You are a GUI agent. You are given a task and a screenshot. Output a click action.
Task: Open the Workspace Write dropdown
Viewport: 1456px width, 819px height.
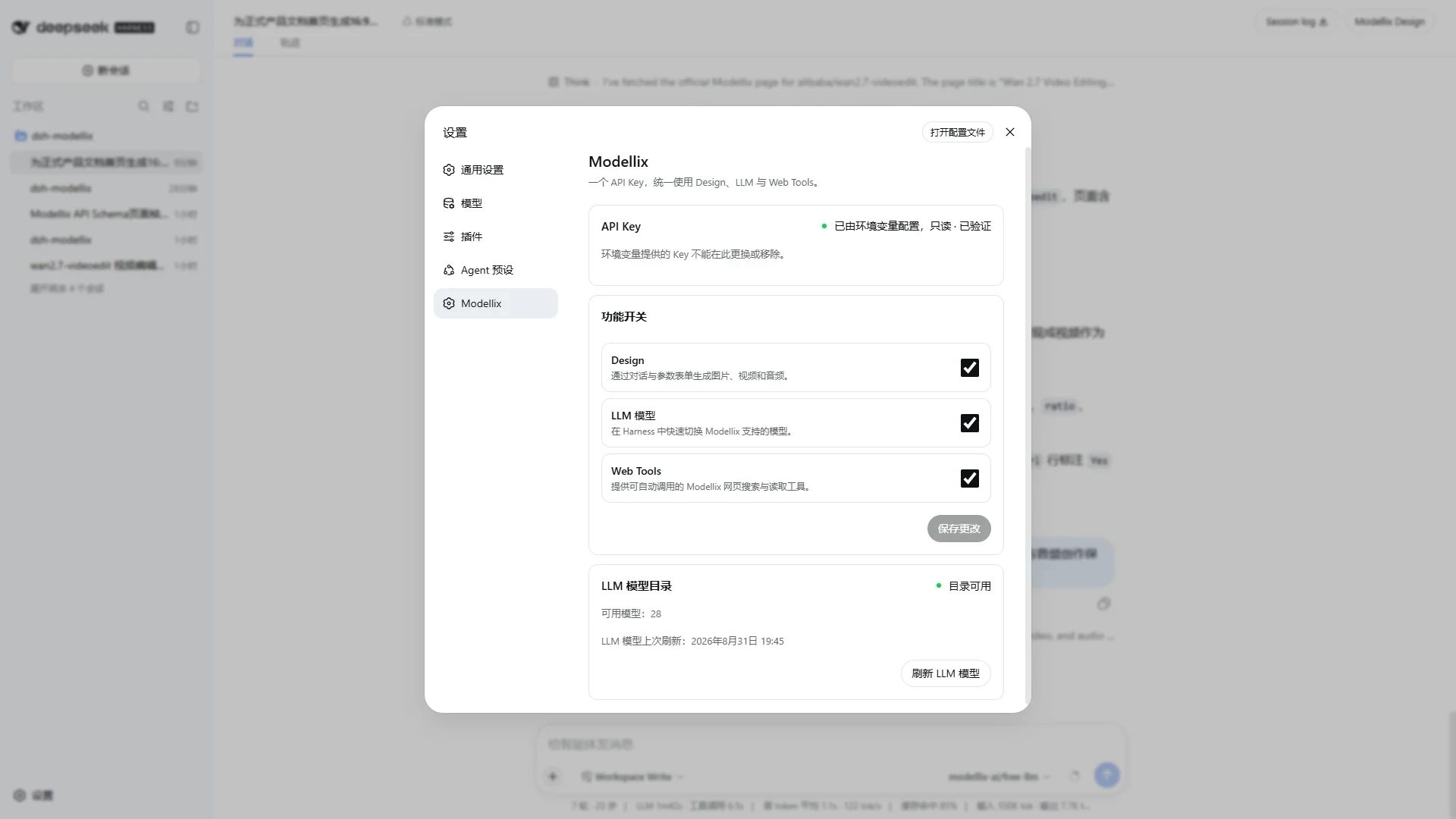[632, 777]
